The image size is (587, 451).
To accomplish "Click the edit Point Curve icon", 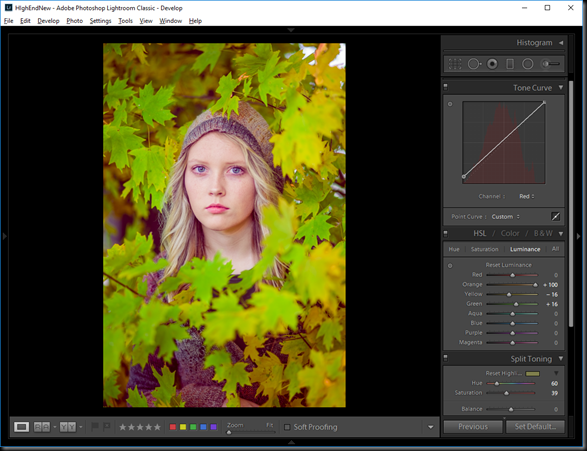I will point(556,216).
